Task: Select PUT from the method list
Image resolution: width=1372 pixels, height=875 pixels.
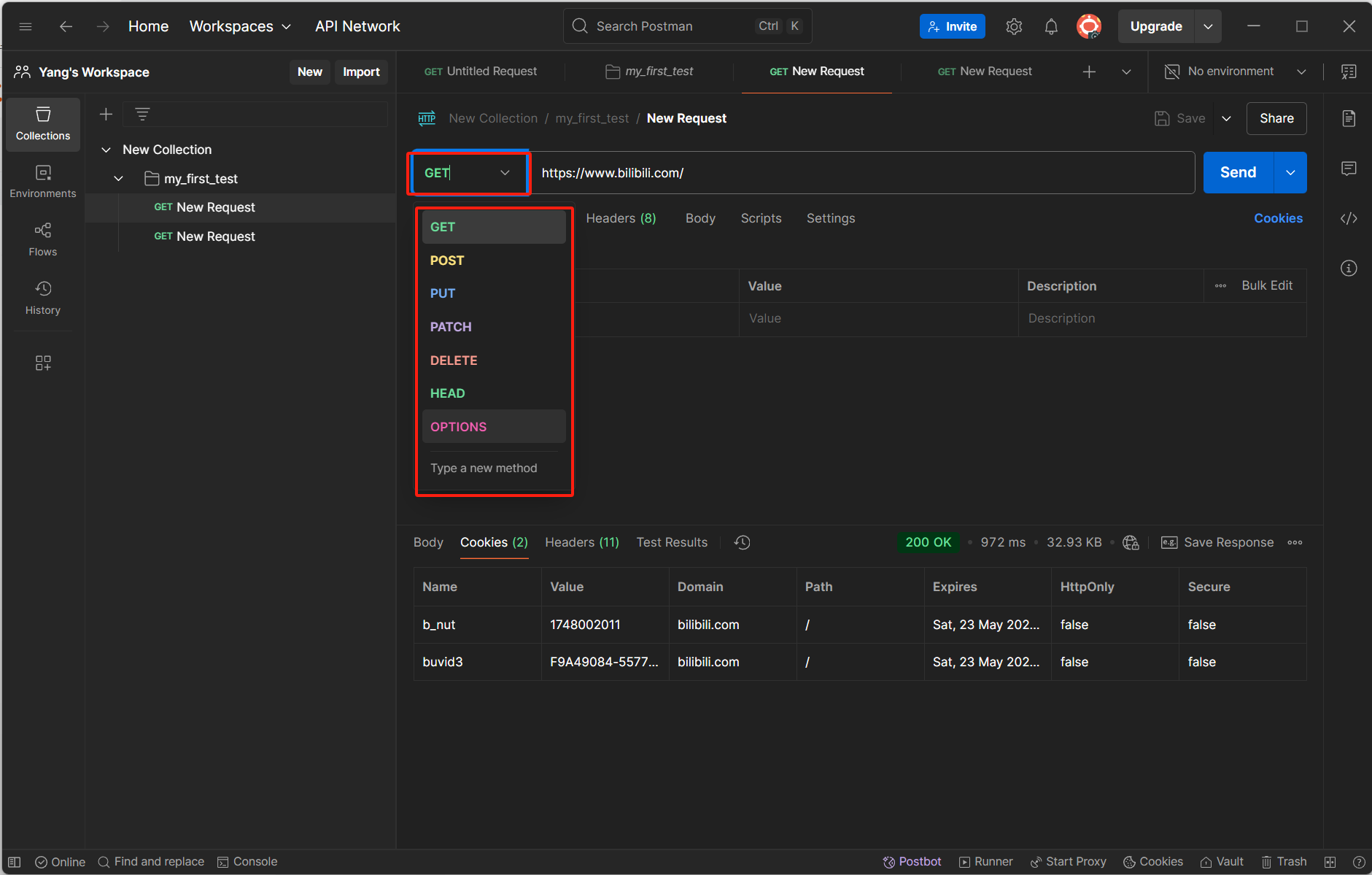Action: (x=494, y=293)
